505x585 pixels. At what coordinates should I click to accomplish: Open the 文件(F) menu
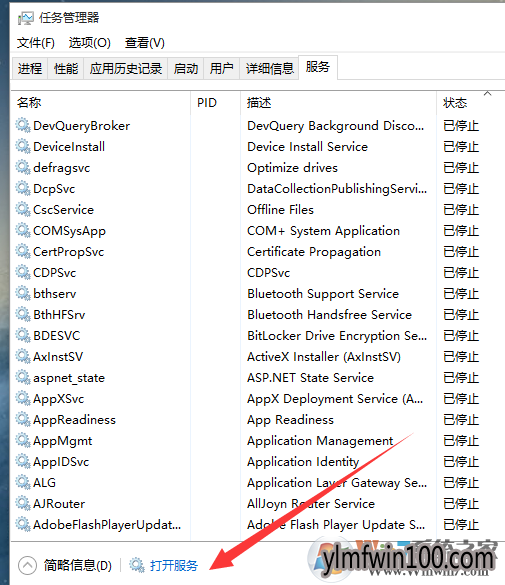[35, 43]
